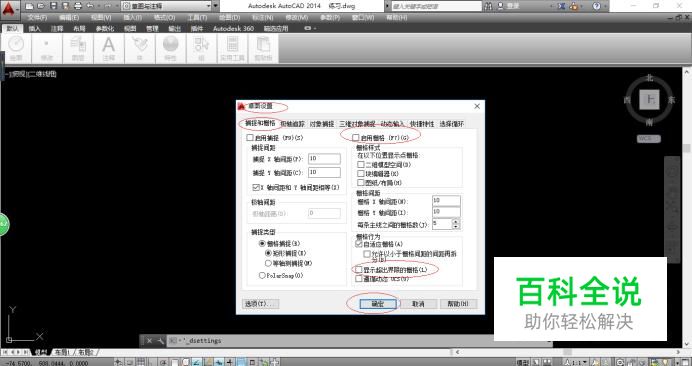Click the Undo arrow icon
This screenshot has width=692, height=366.
pos(90,6)
